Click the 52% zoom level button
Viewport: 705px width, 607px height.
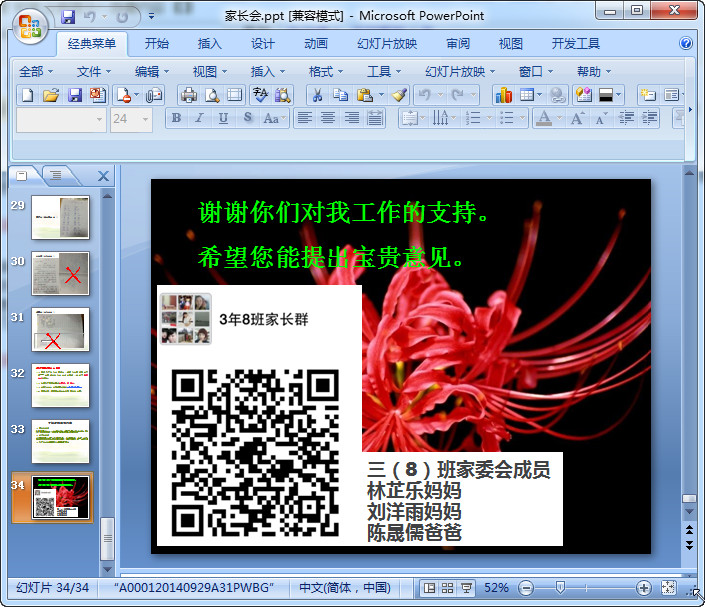point(496,588)
